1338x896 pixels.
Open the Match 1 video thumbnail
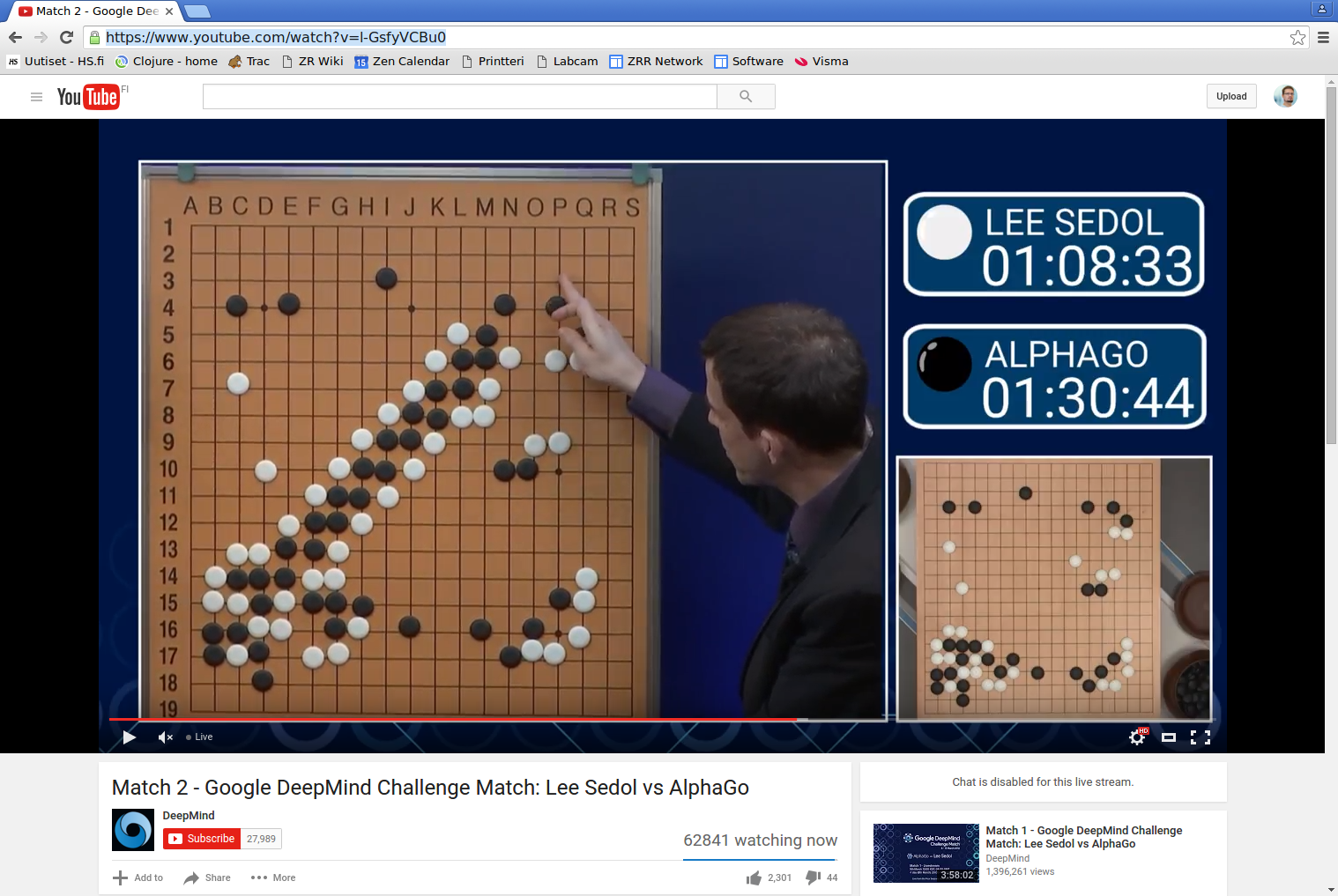926,854
